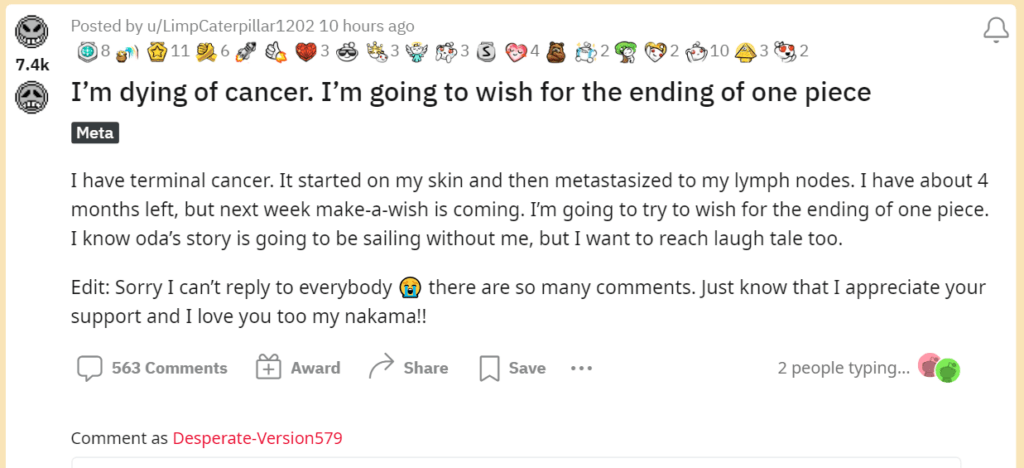
Task: Give an Award to this post
Action: coord(298,368)
